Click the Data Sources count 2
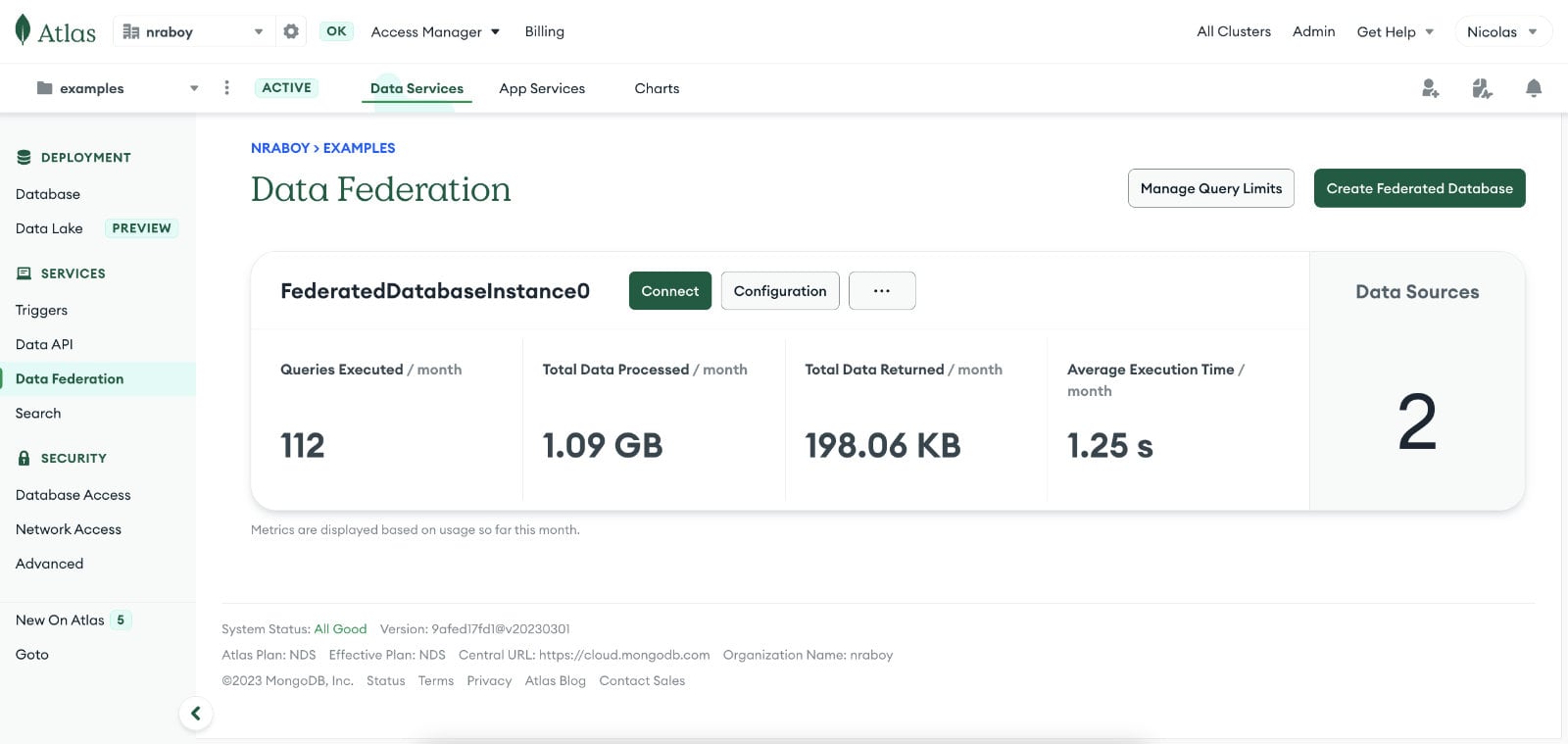Image resolution: width=1568 pixels, height=744 pixels. (1417, 422)
